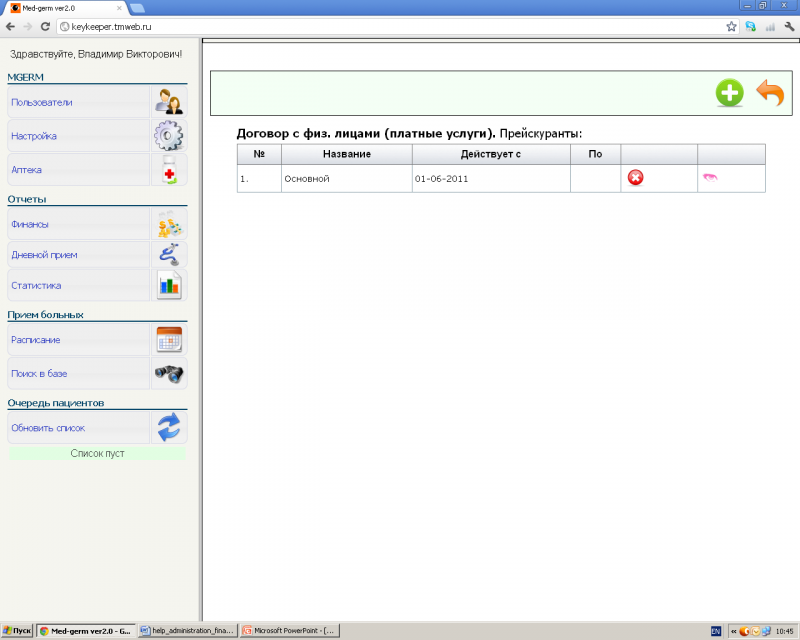The height and width of the screenshot is (640, 800).
Task: Click the pink arrow icon in Основной row
Action: coord(708,178)
